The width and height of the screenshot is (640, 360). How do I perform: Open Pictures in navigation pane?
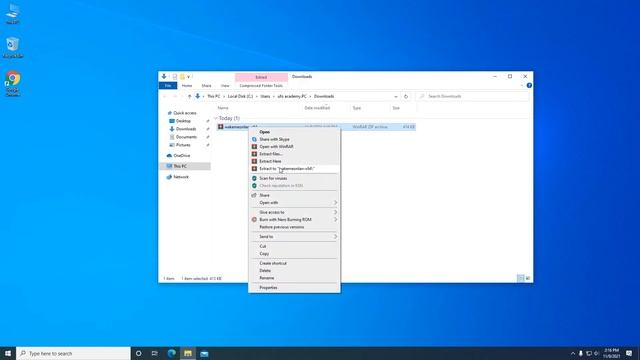click(x=183, y=145)
